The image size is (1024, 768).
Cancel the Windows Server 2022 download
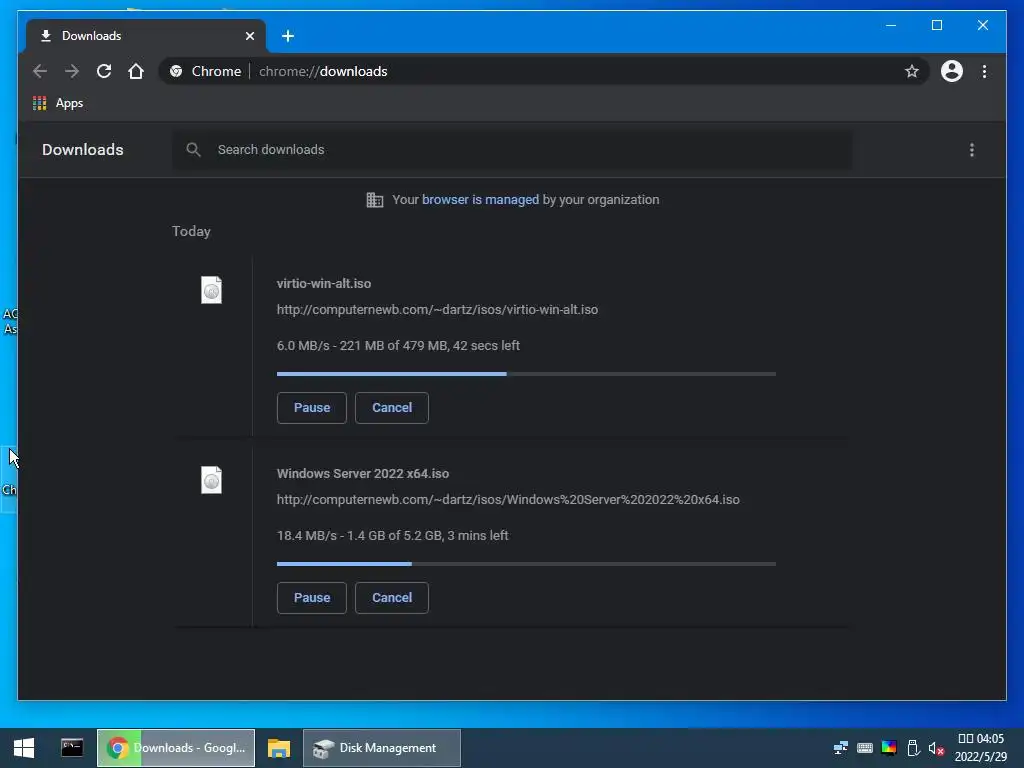coord(392,598)
